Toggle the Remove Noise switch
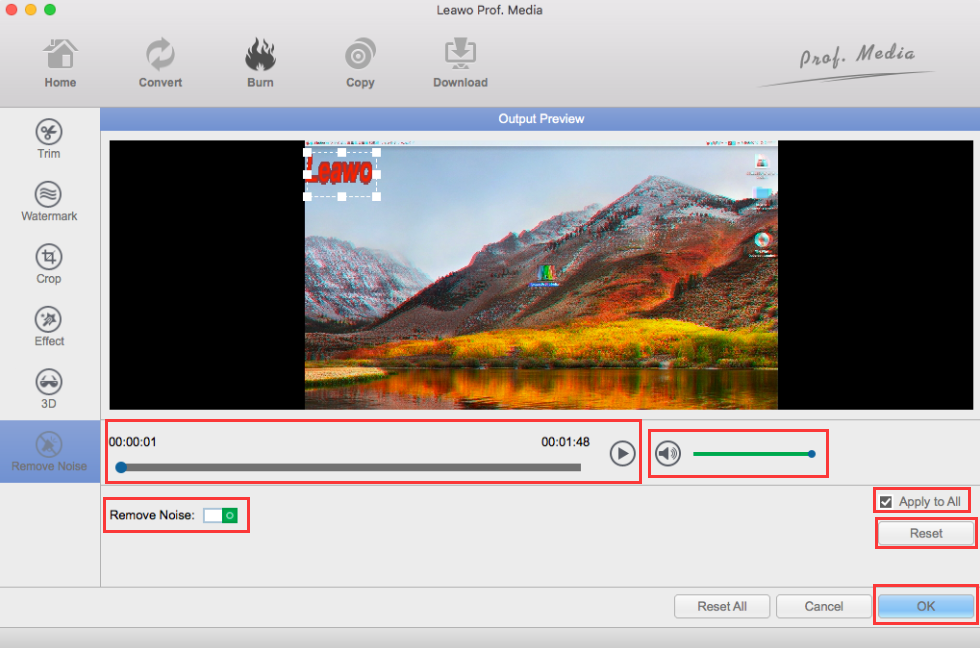 click(221, 516)
